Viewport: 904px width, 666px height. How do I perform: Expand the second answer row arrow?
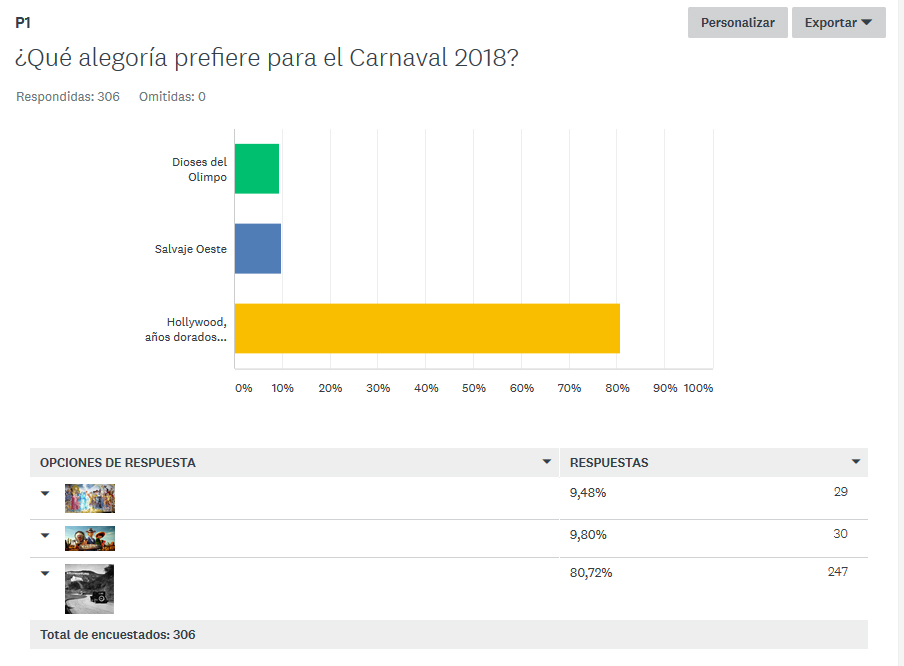(x=45, y=535)
